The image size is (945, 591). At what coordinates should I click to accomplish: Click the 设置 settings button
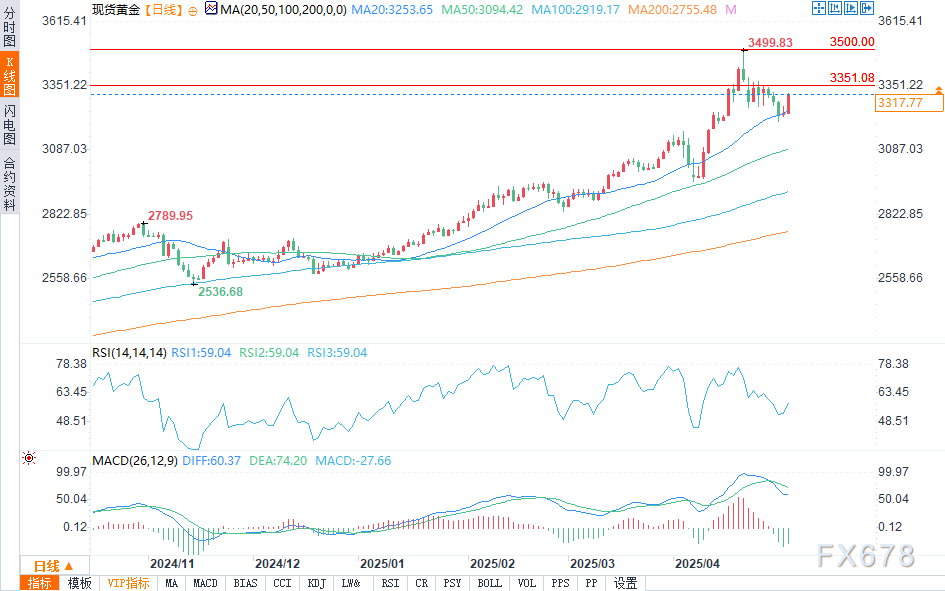point(625,583)
